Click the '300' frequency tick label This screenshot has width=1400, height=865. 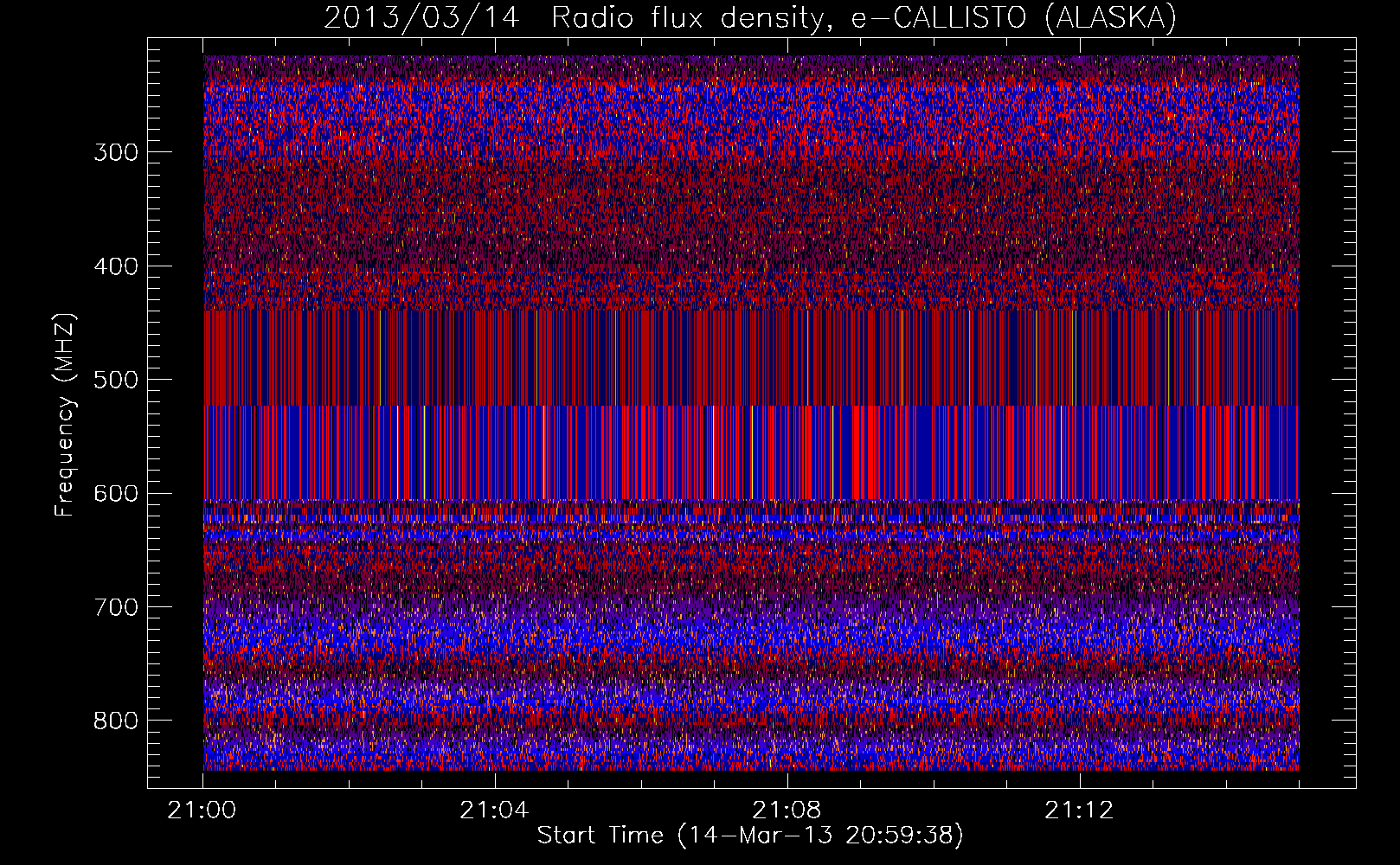116,152
